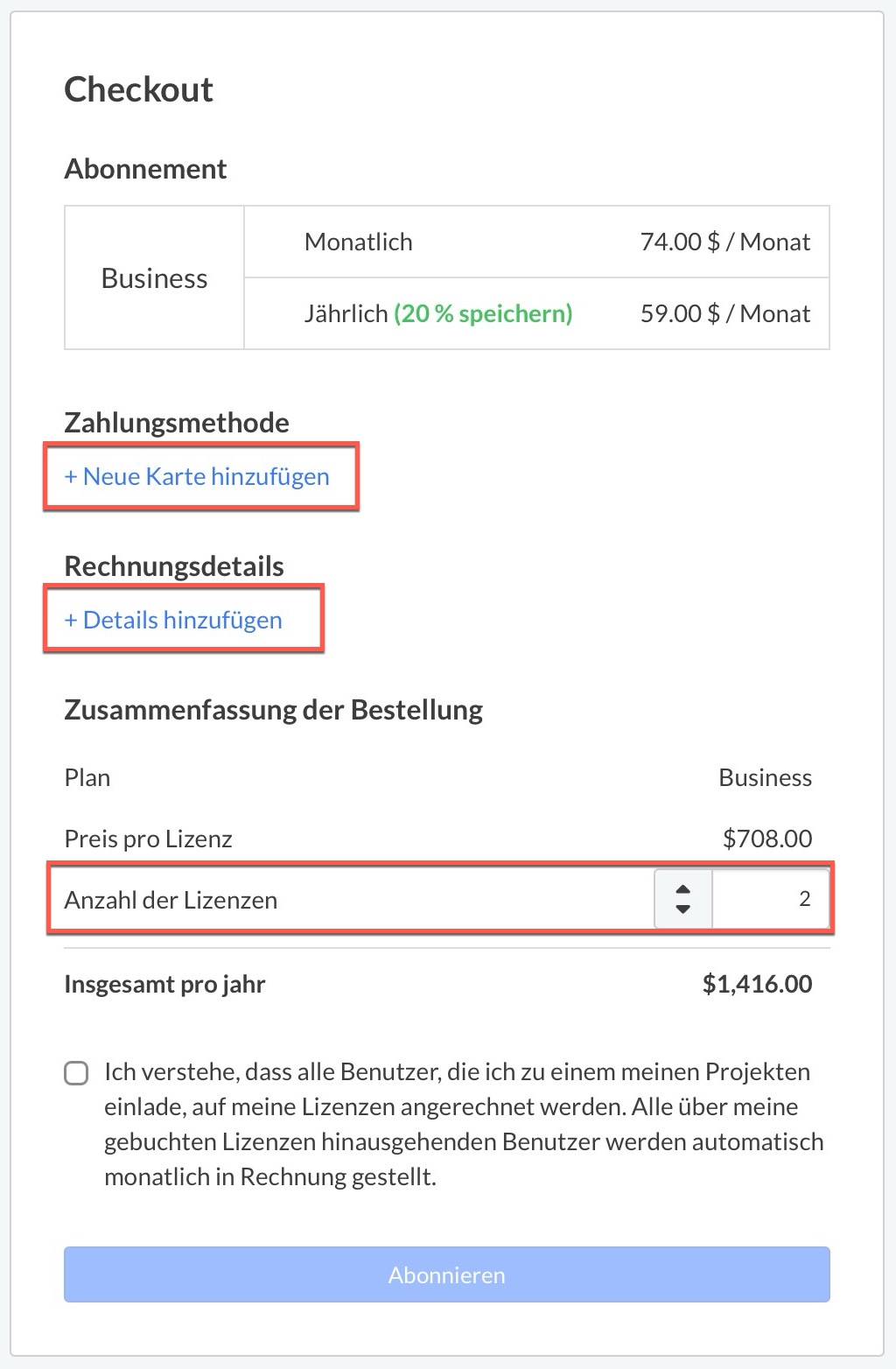The height and width of the screenshot is (1369, 896).
Task: Increase license count with up arrow
Action: pos(683,890)
